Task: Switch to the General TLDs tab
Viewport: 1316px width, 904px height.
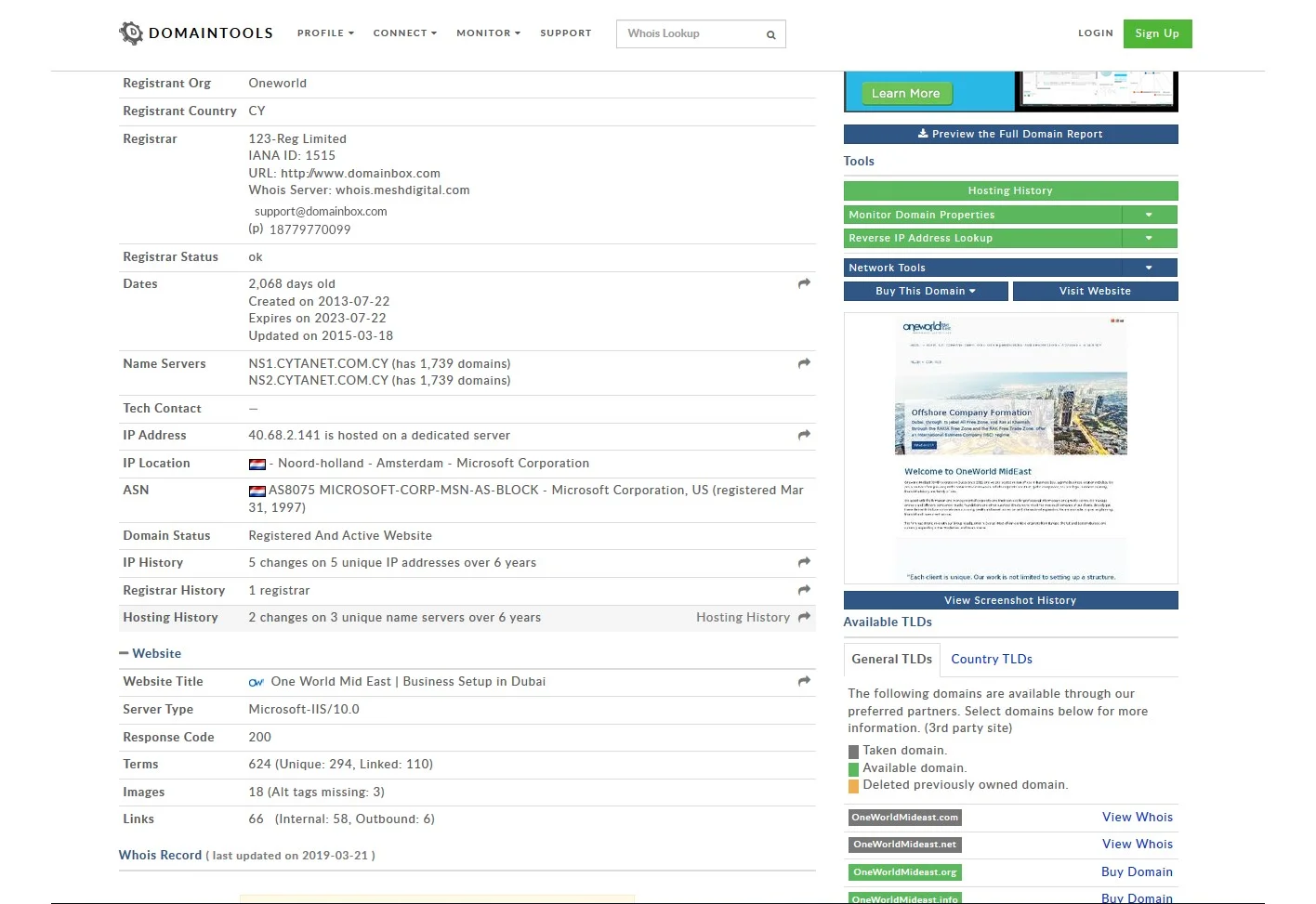Action: click(892, 659)
